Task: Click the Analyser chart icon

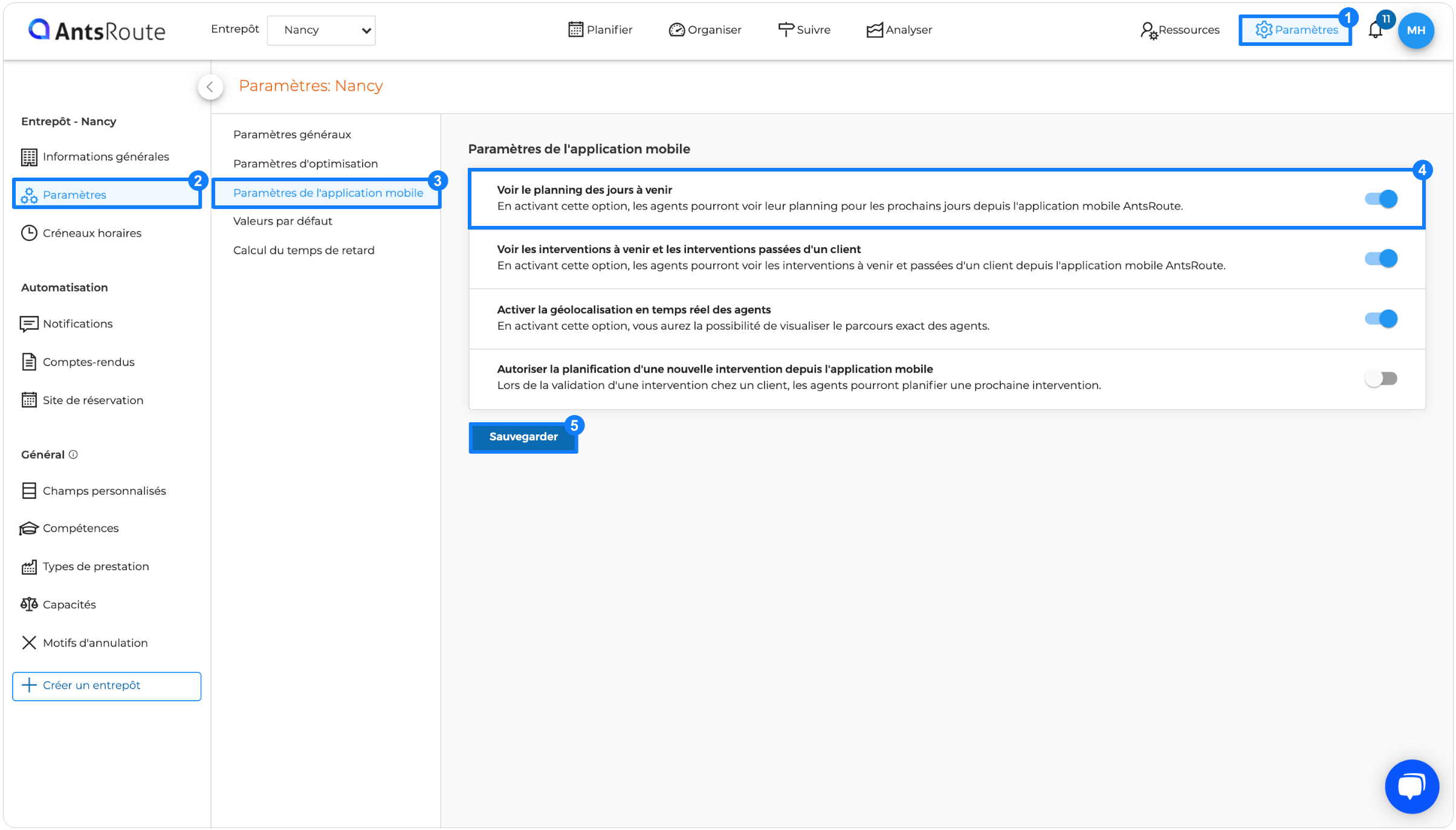Action: click(875, 30)
